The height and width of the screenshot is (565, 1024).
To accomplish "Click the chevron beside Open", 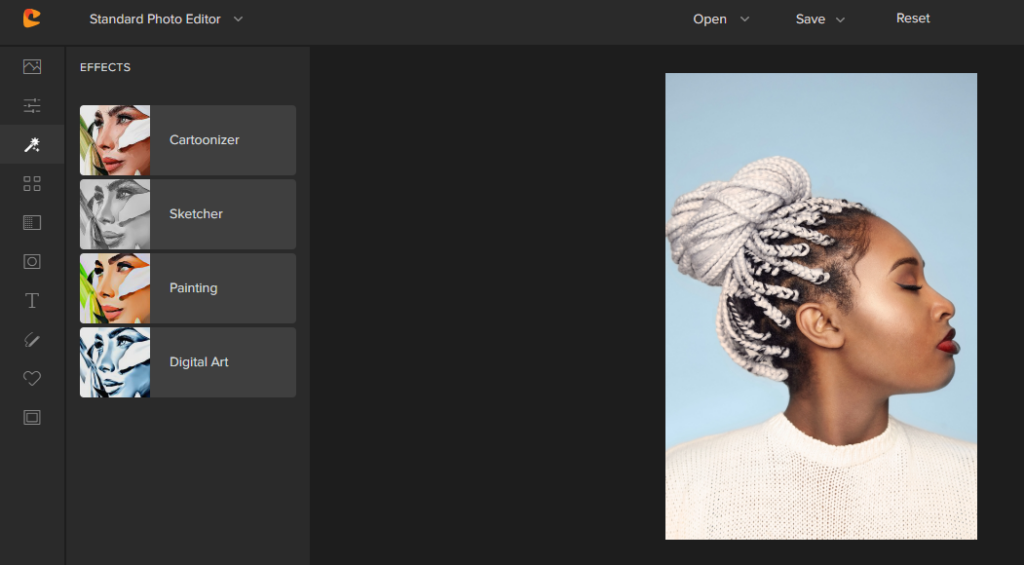I will click(744, 20).
